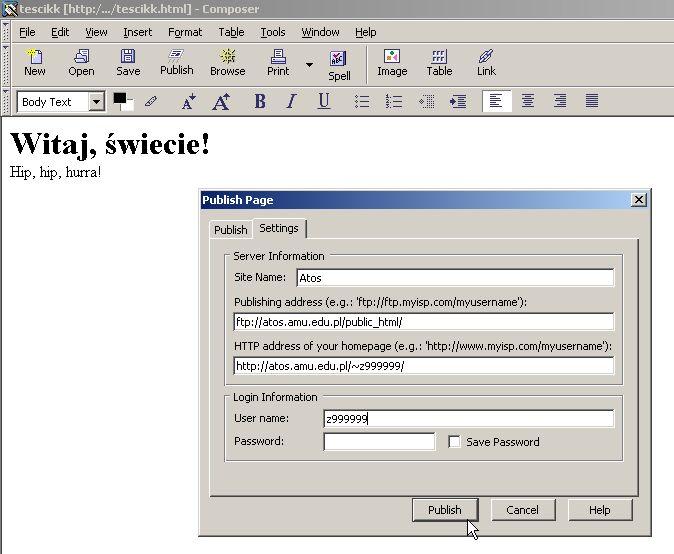Indent the text with the increase indent icon
Image resolution: width=674 pixels, height=554 pixels.
coord(458,102)
